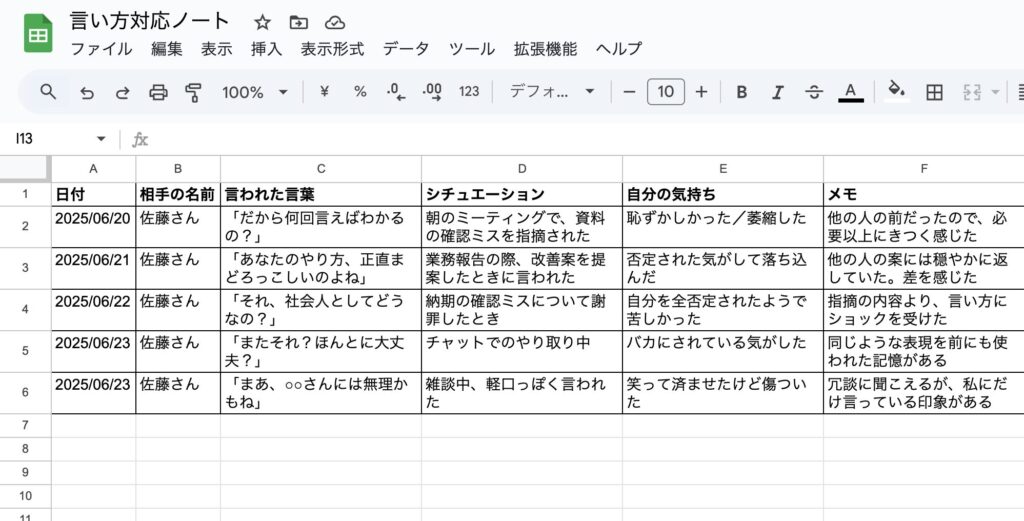This screenshot has width=1024, height=521.
Task: Decrease decimal places button
Action: 396,92
